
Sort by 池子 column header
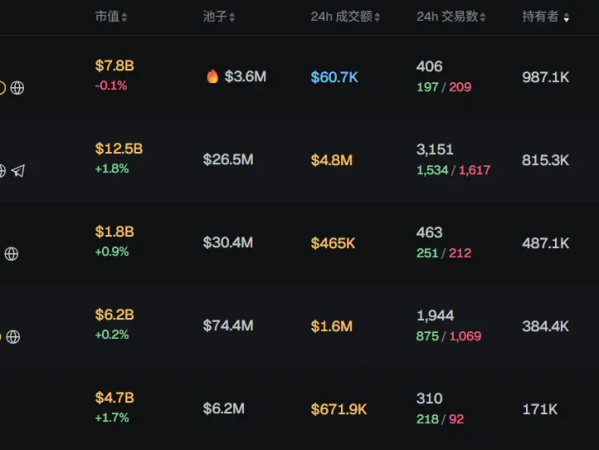click(x=219, y=16)
